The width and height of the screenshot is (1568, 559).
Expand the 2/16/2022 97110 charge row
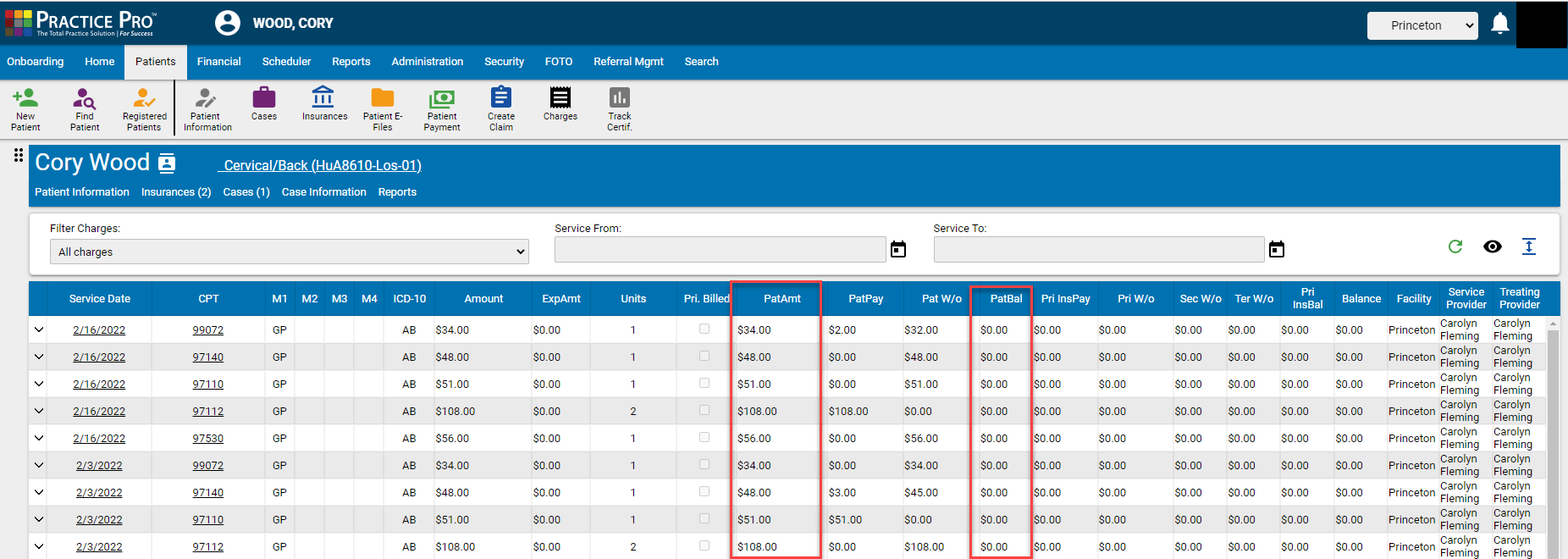[38, 384]
